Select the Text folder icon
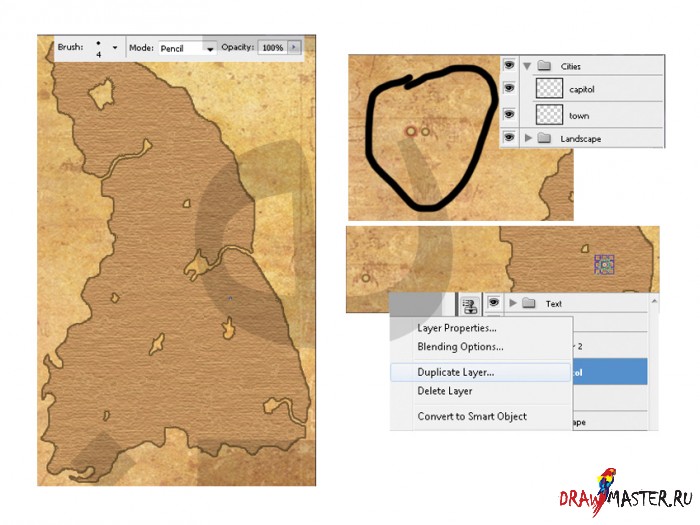The height and width of the screenshot is (525, 700). click(x=529, y=303)
